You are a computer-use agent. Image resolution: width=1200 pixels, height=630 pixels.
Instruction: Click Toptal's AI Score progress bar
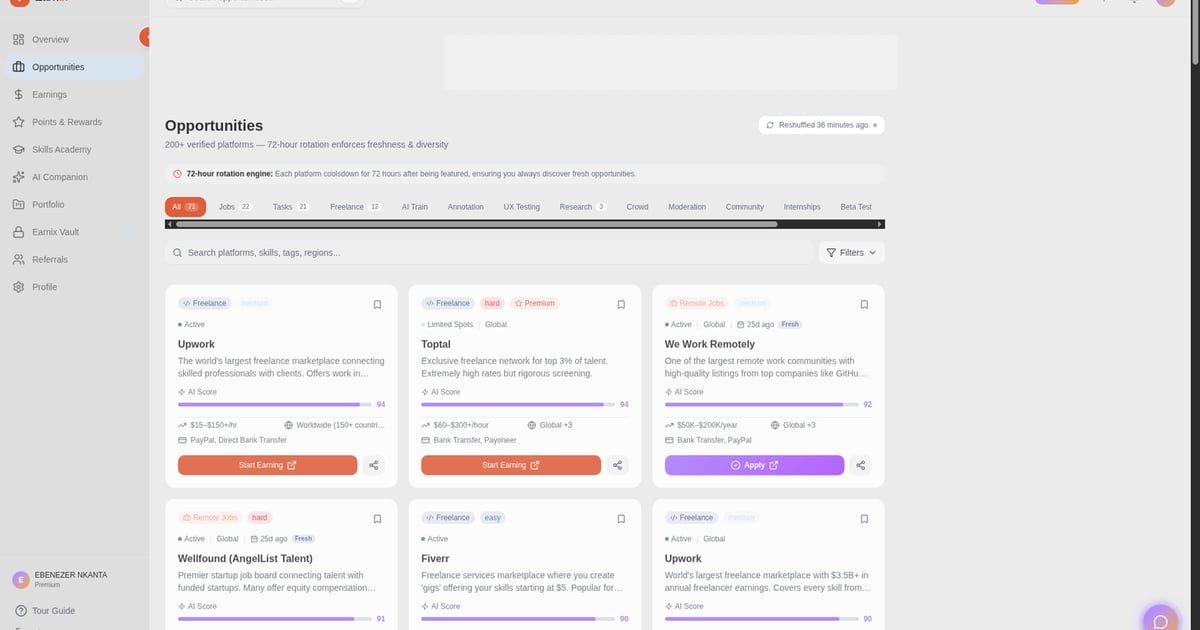click(518, 404)
